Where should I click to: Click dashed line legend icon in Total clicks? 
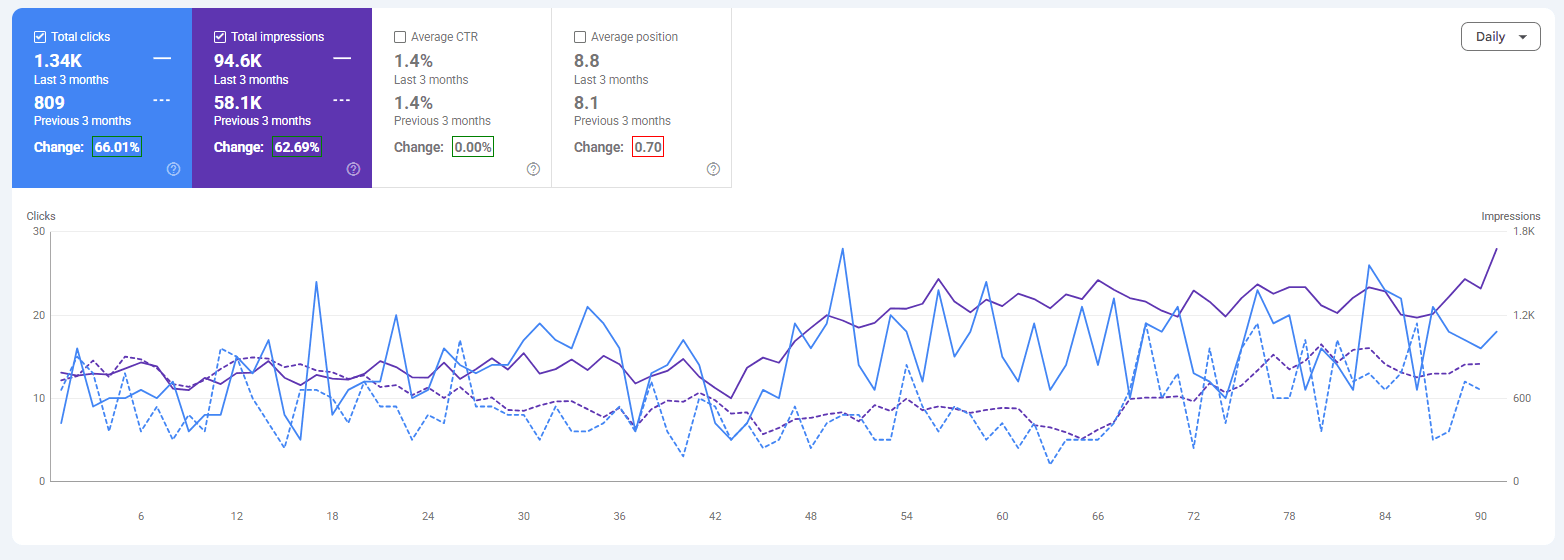tap(162, 100)
